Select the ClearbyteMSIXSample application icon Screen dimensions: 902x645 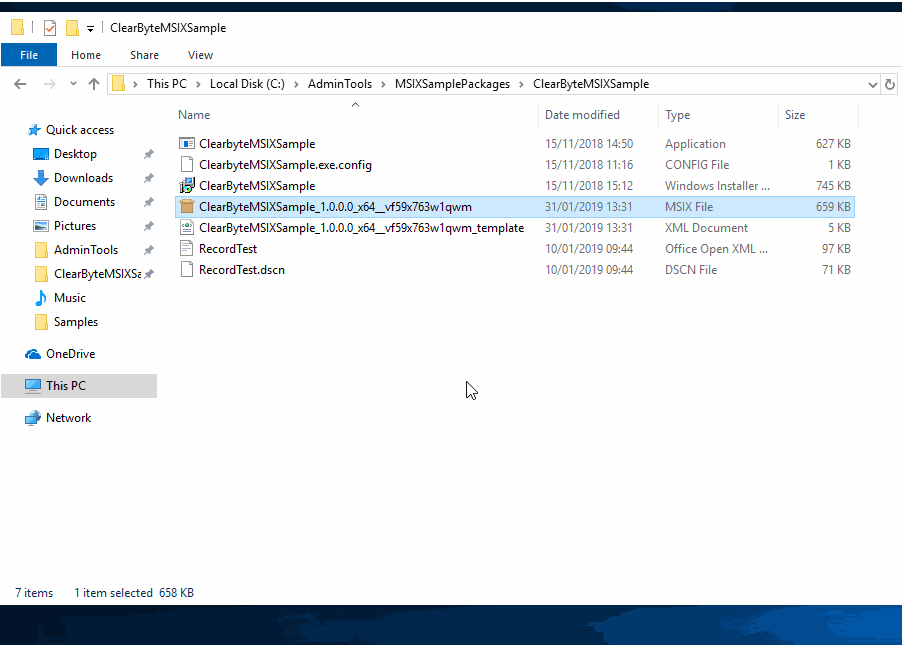click(x=186, y=144)
